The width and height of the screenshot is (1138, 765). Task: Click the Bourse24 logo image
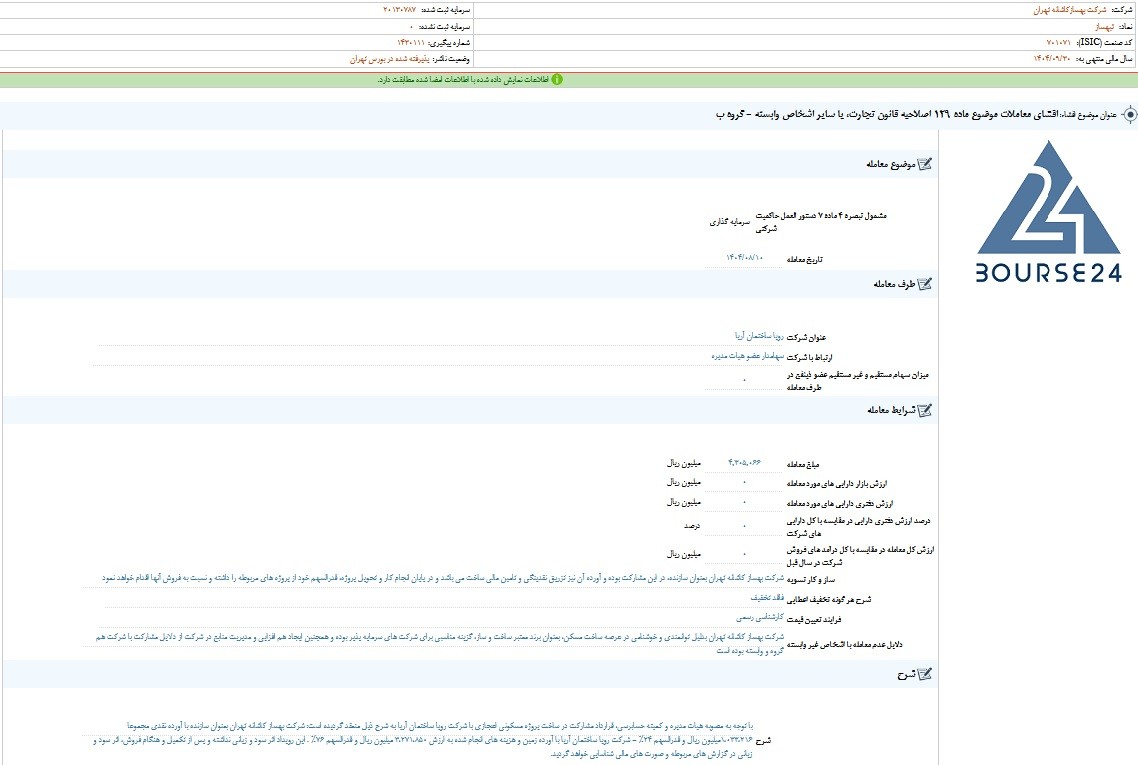click(1048, 211)
